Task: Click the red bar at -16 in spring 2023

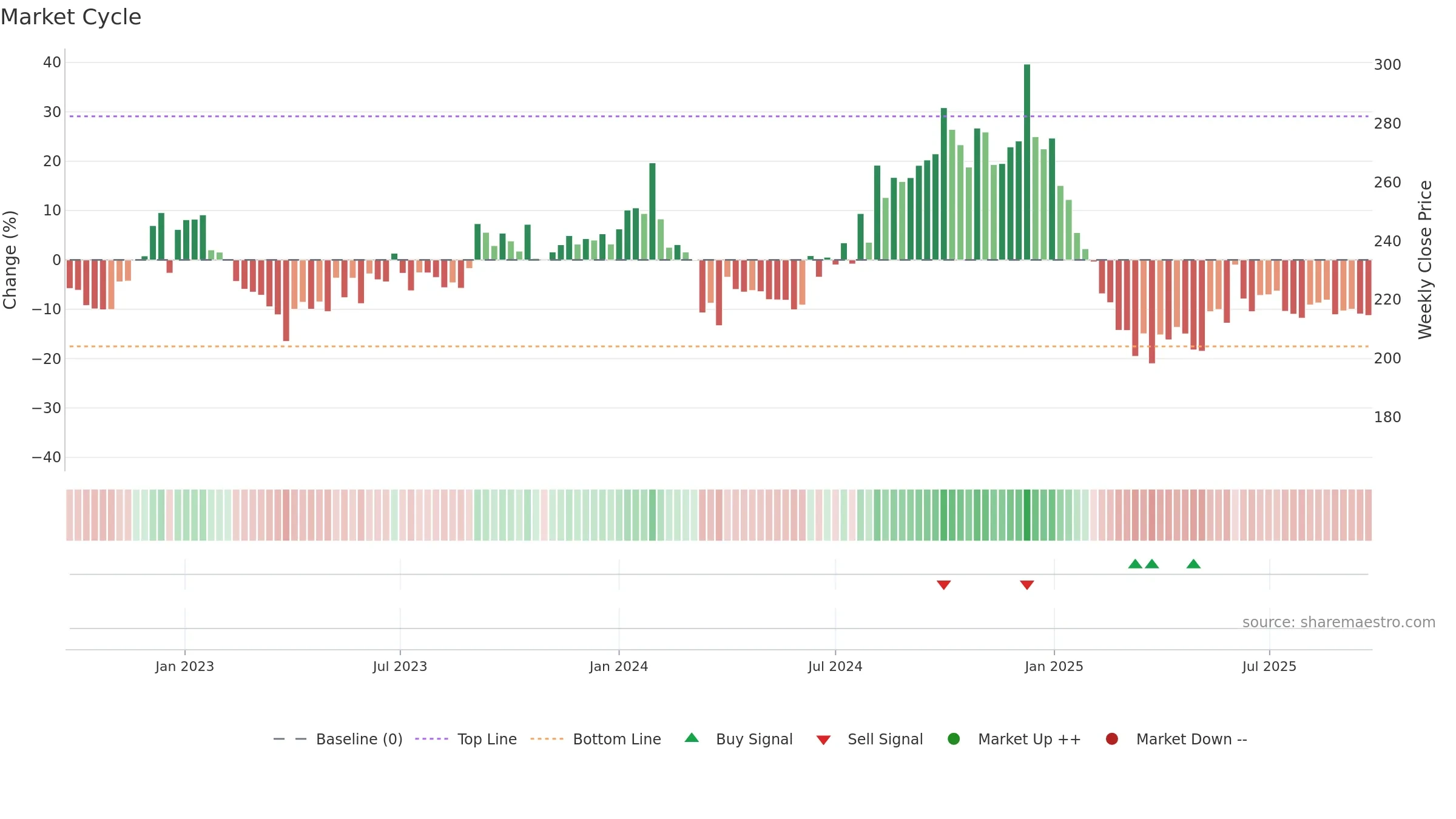Action: [x=286, y=301]
